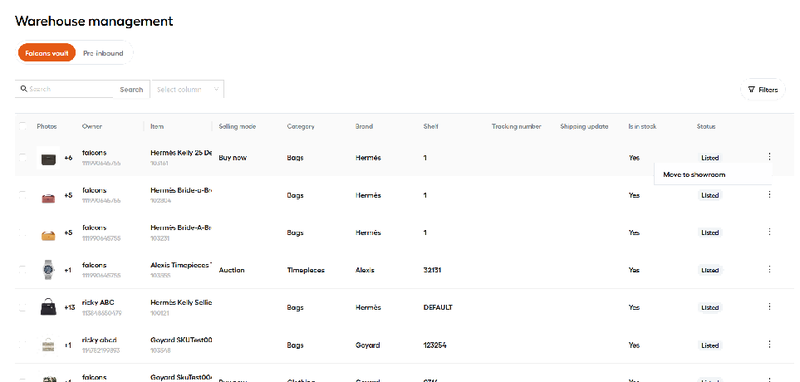Open the actions menu for Alexis Timepieces
Screen dimensions: 800x382
pyautogui.click(x=769, y=269)
